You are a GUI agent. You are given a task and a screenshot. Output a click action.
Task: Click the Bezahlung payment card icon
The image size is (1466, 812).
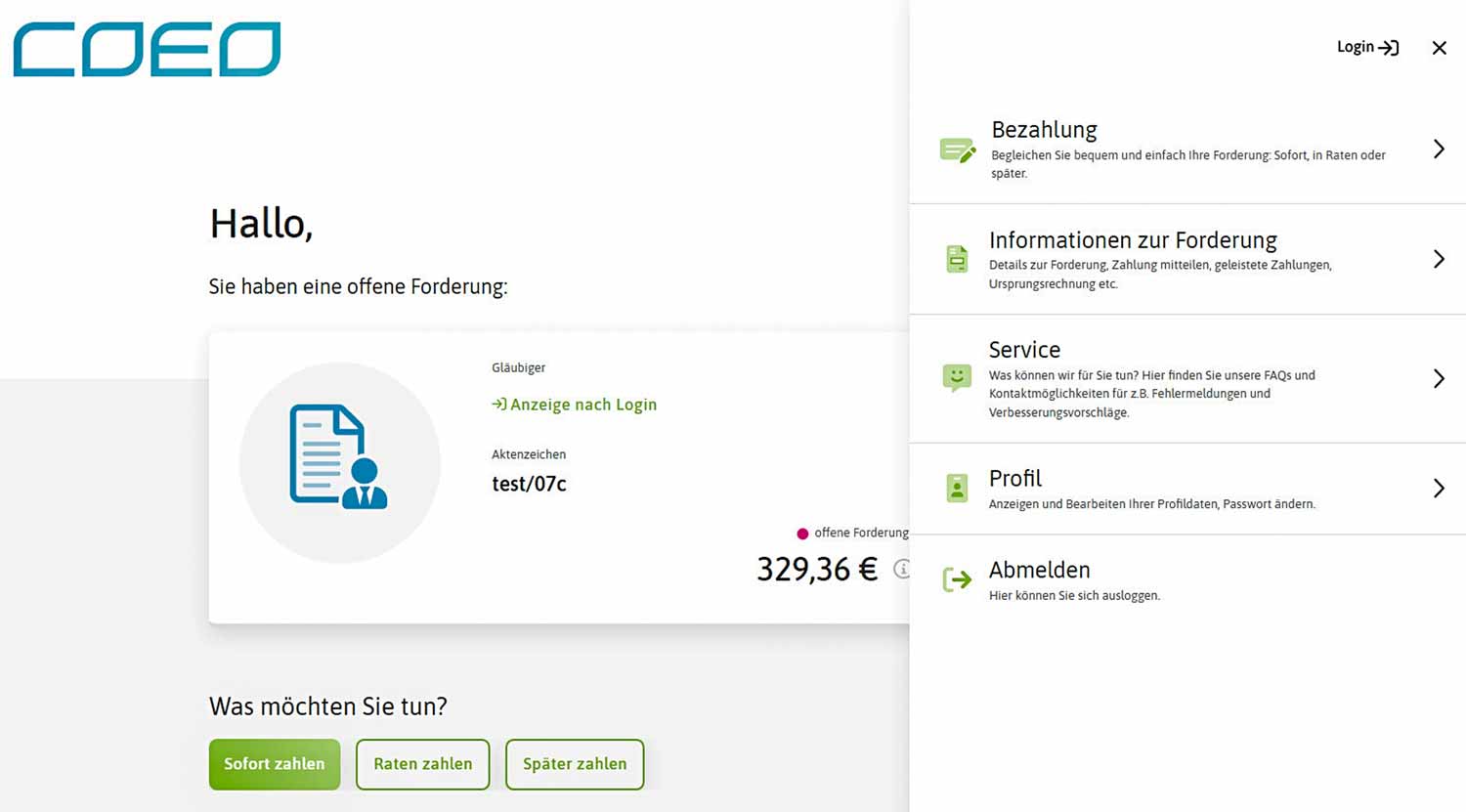[957, 150]
